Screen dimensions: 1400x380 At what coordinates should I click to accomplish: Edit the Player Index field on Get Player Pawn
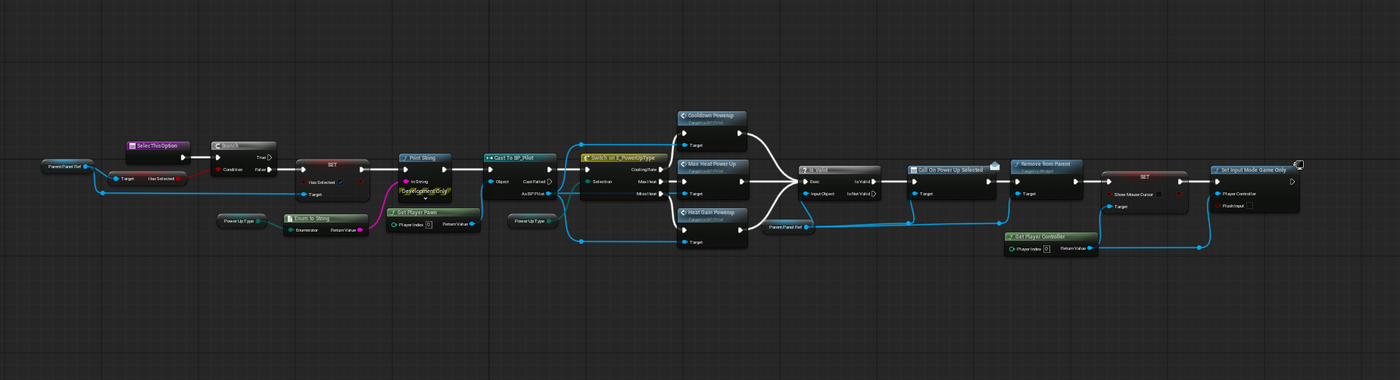428,225
